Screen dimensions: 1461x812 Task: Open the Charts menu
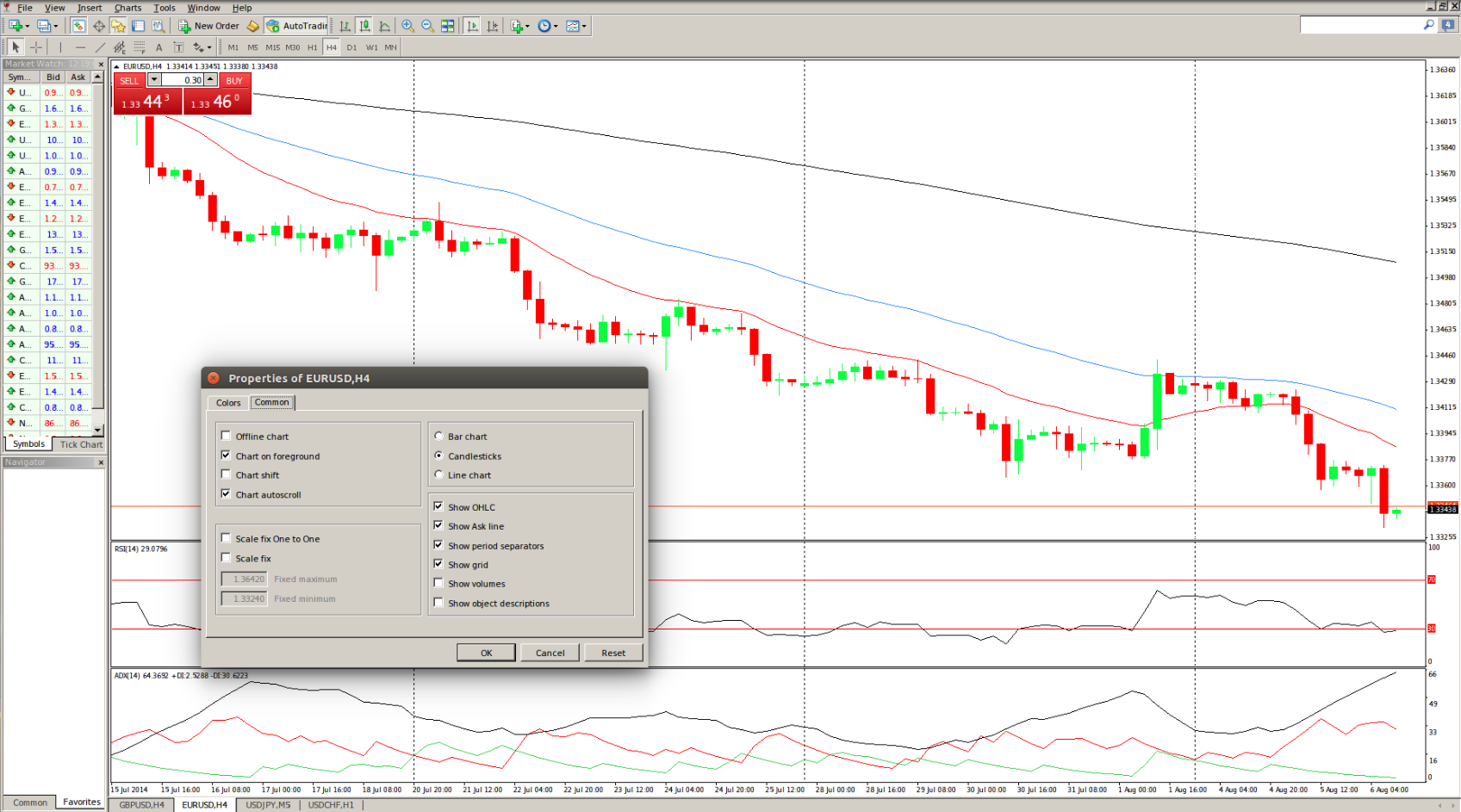pos(127,8)
